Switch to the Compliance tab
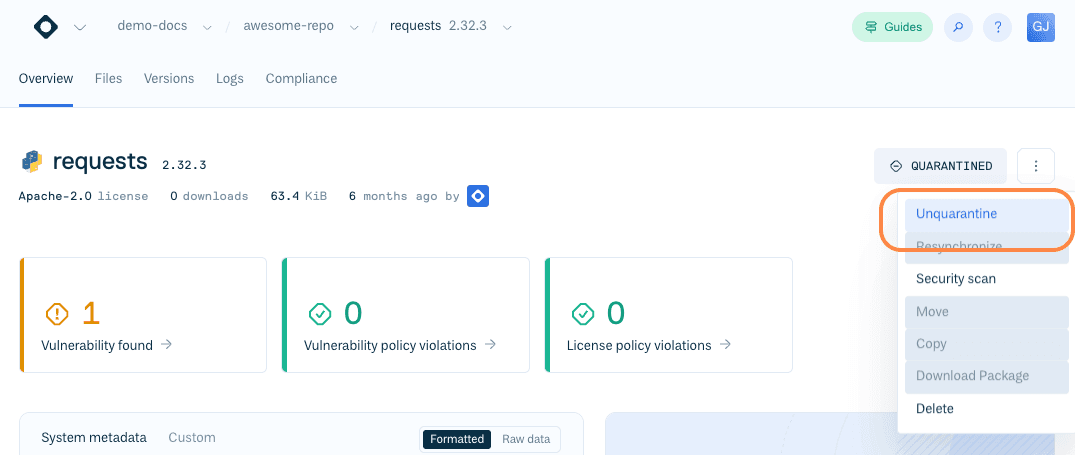The height and width of the screenshot is (455, 1075). 302,79
